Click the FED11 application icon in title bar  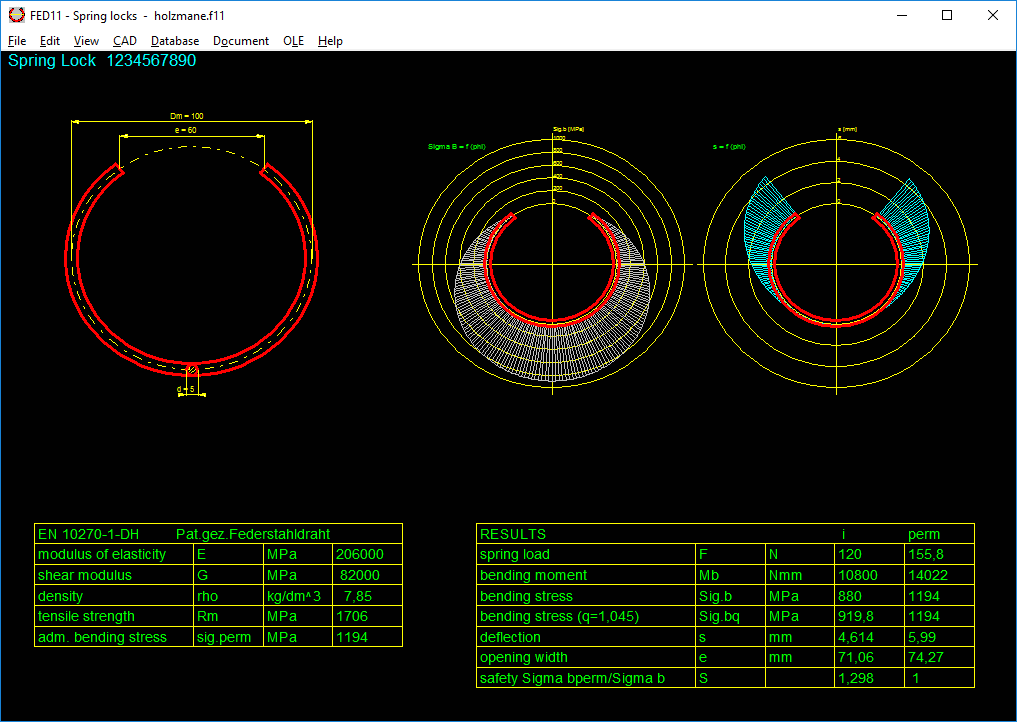[x=16, y=15]
